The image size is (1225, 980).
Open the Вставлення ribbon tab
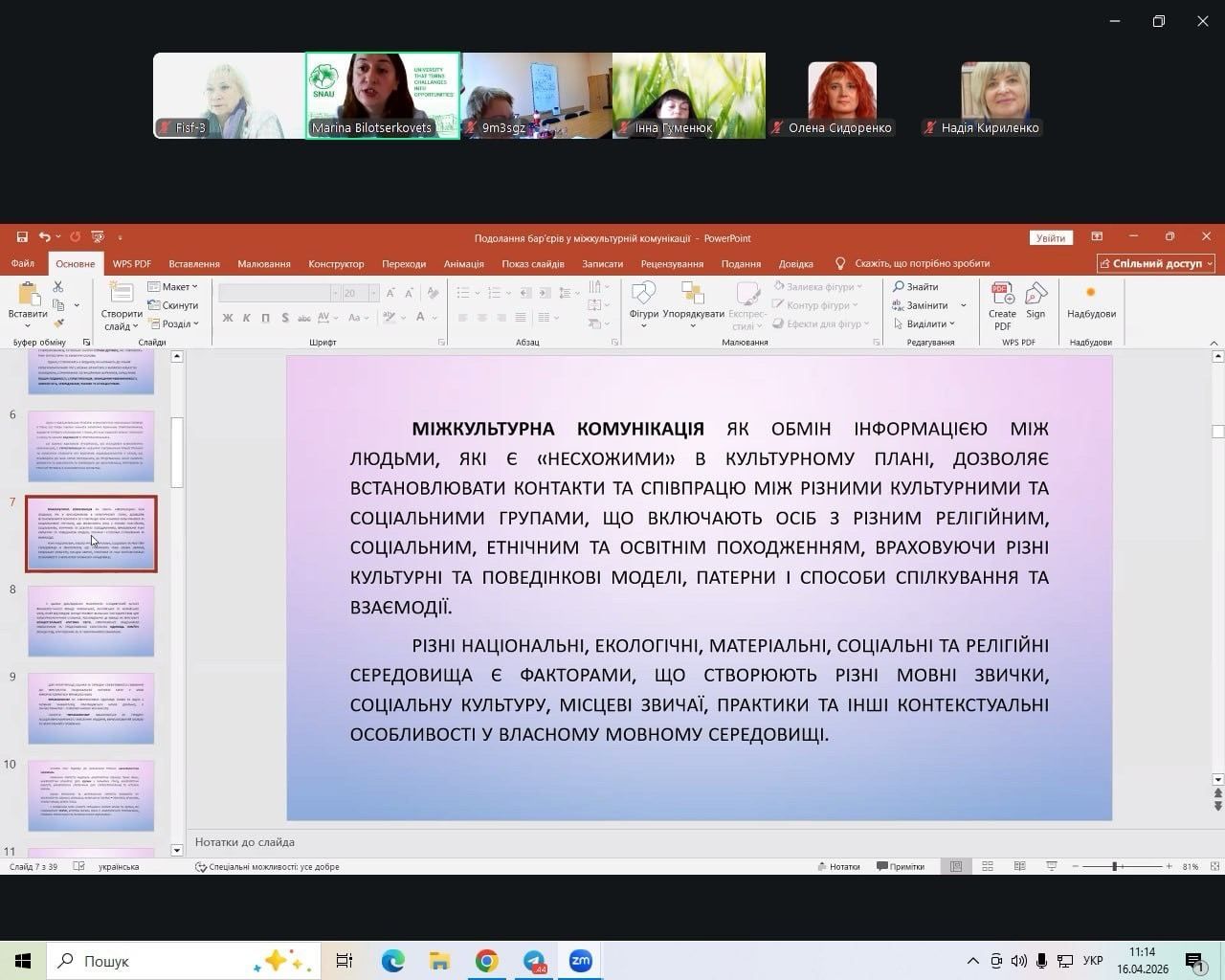(194, 264)
